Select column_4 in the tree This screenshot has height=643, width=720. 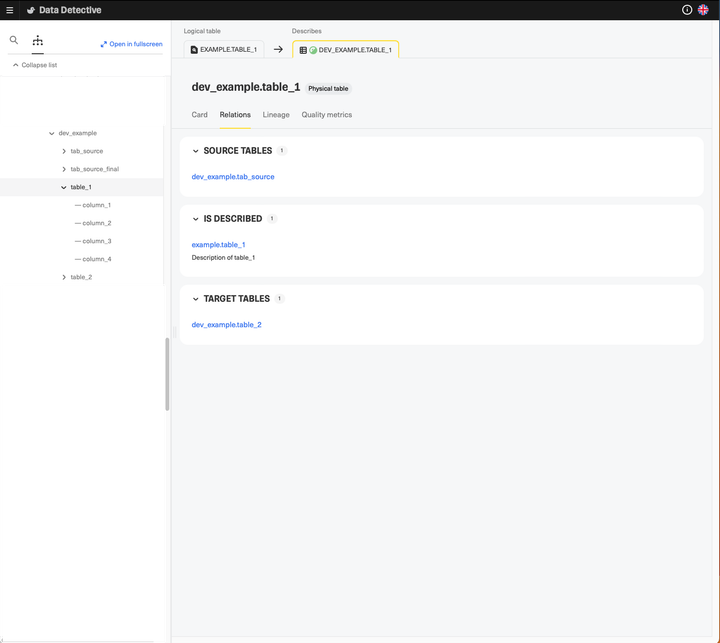(x=96, y=259)
